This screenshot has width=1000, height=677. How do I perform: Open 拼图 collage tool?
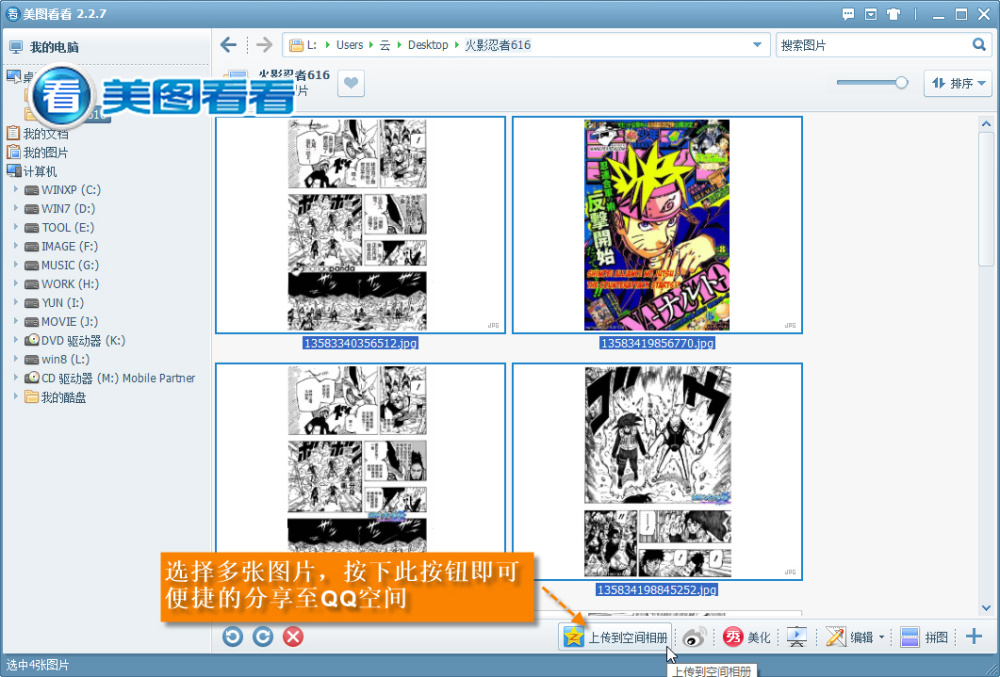(924, 636)
